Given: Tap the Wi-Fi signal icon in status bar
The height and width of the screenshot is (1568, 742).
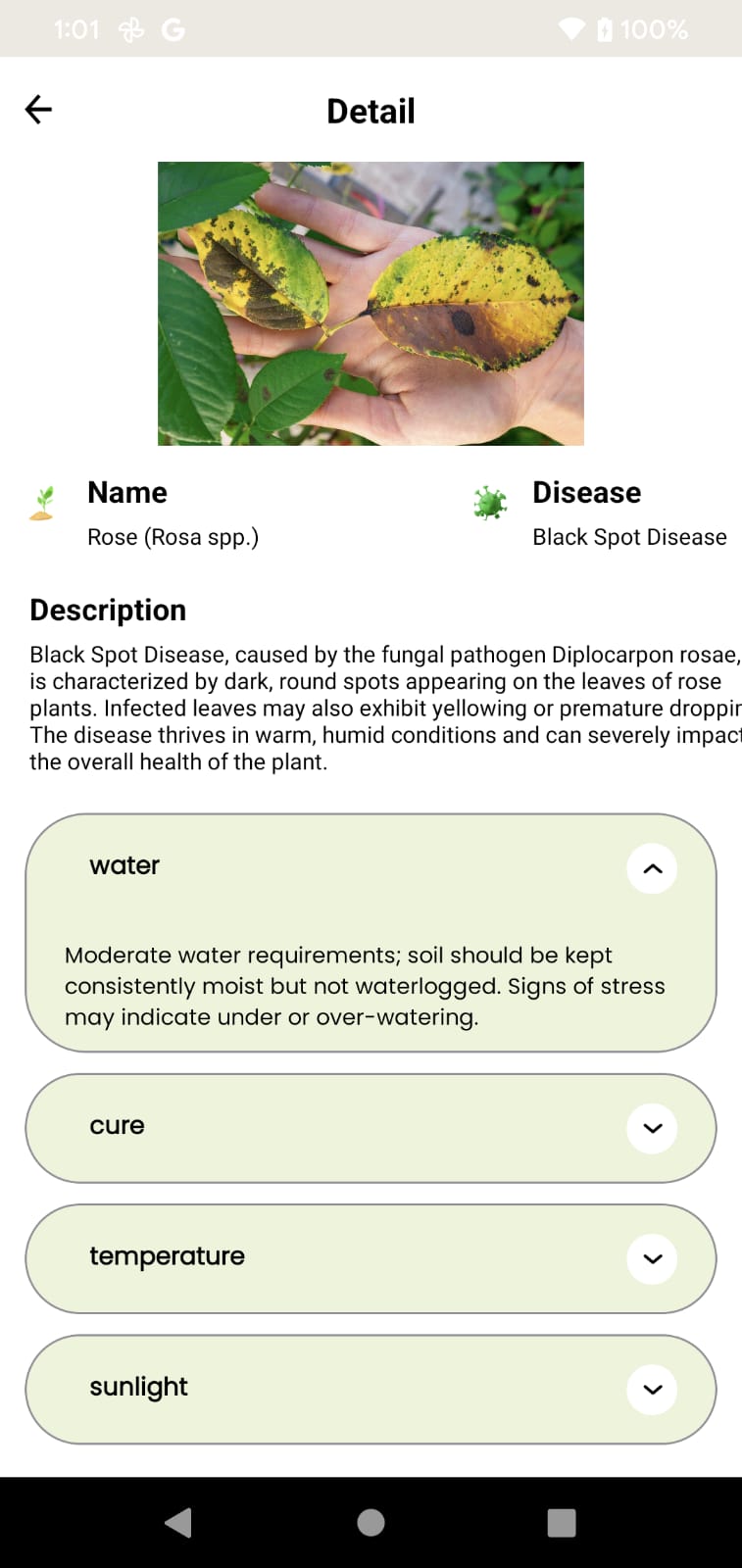Looking at the screenshot, I should coord(571,29).
